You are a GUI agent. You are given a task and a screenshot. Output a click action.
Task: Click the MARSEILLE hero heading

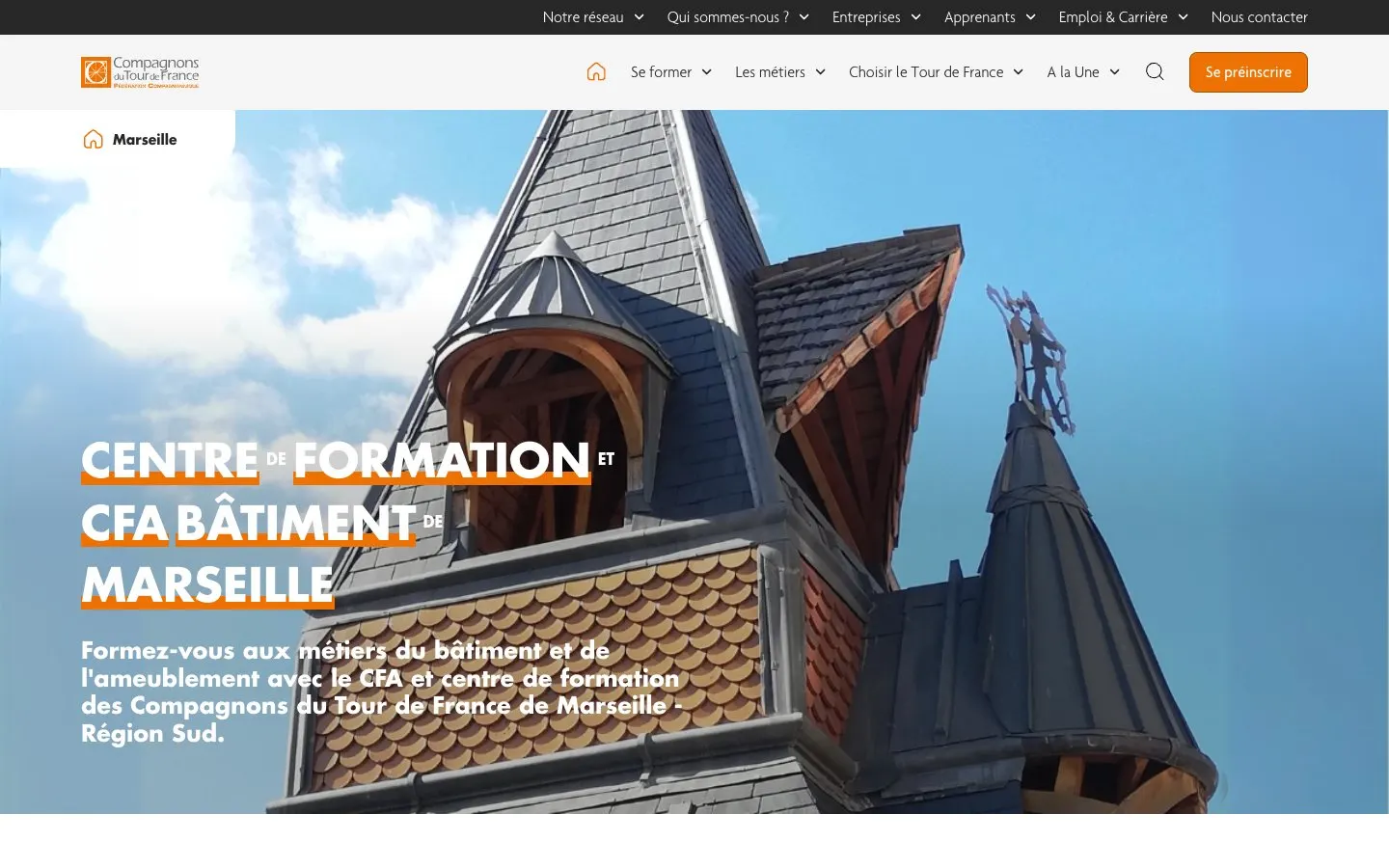(x=207, y=584)
